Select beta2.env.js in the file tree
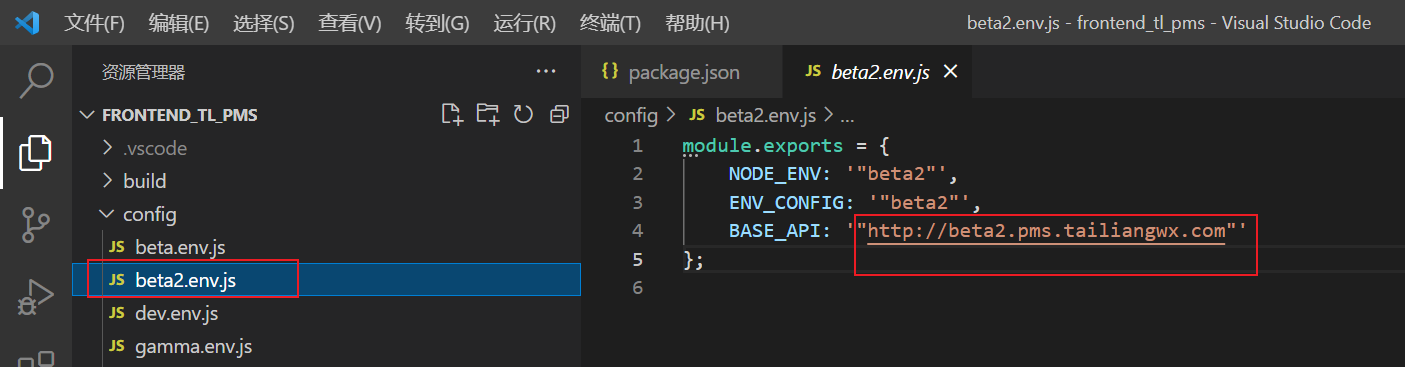The image size is (1405, 367). pos(327,280)
